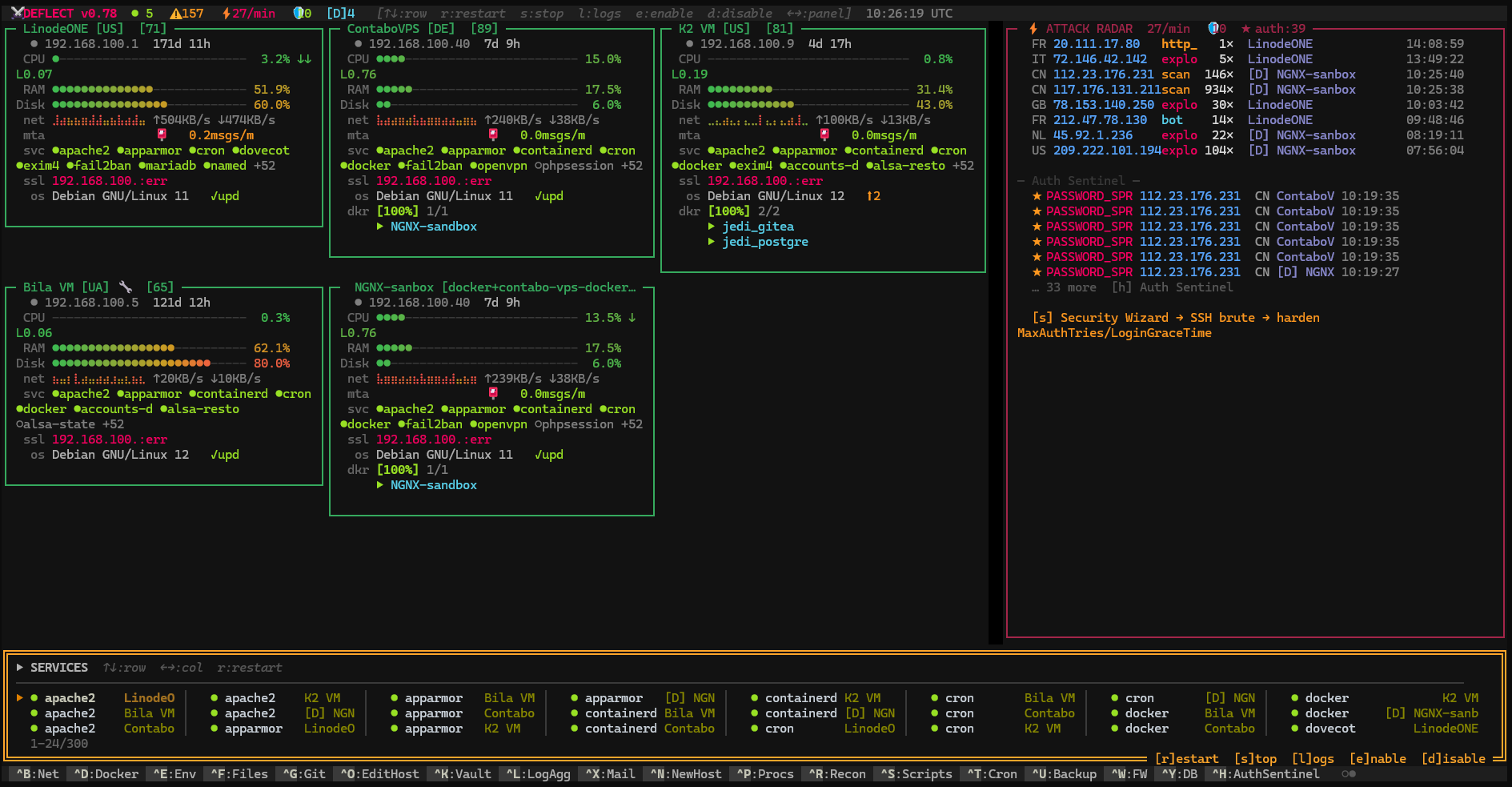Screen dimensions: 1512x787
Task: Toggle the apache2 service dot in LinodeONE panel
Action: (56, 151)
